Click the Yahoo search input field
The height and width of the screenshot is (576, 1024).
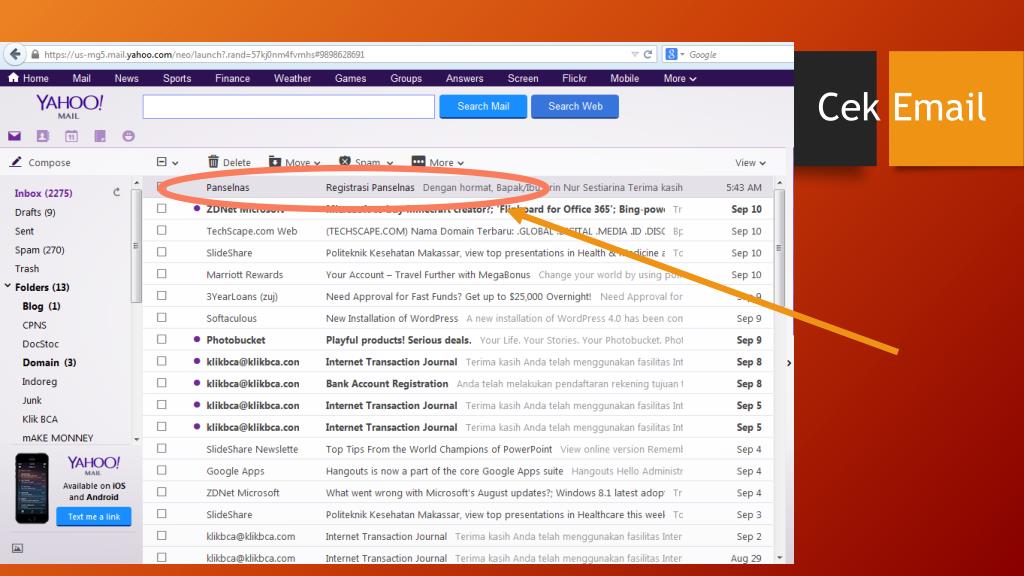click(x=289, y=106)
